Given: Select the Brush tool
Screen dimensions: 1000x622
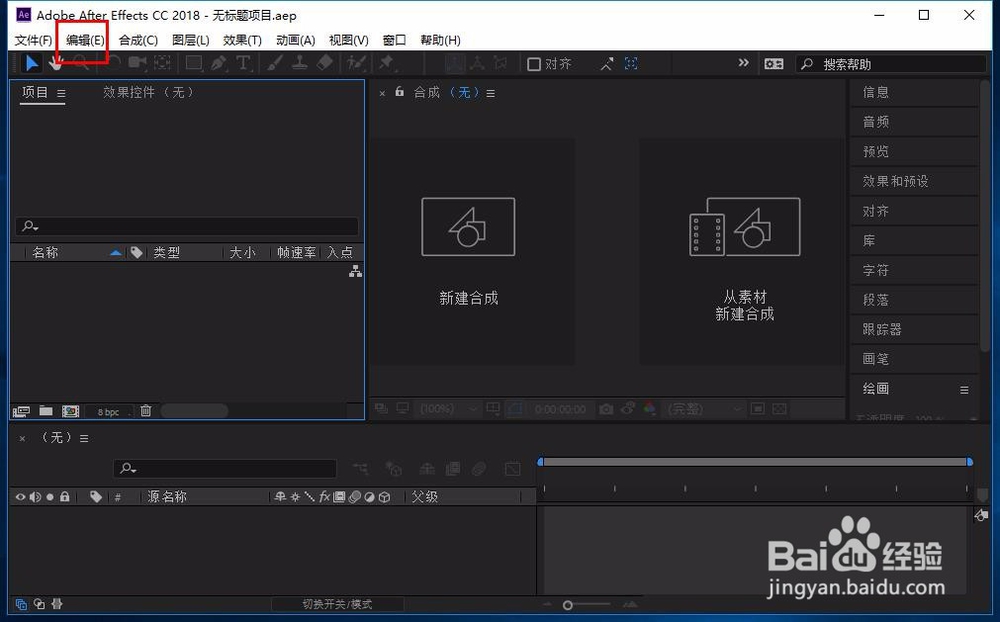Looking at the screenshot, I should coord(275,63).
